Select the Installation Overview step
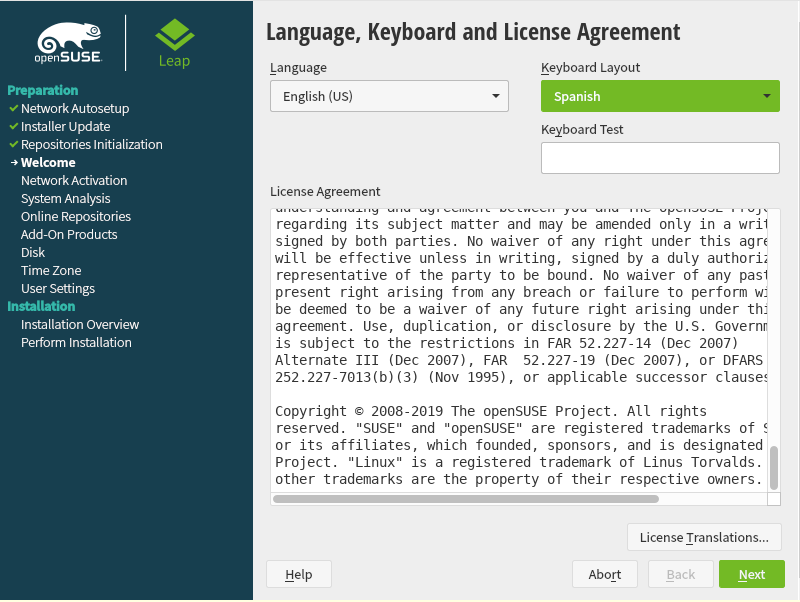The width and height of the screenshot is (800, 602). tap(80, 324)
